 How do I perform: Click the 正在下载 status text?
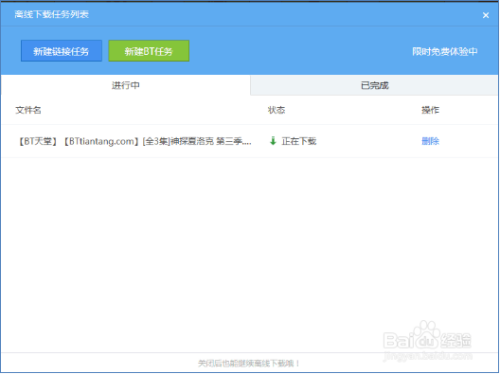point(299,141)
